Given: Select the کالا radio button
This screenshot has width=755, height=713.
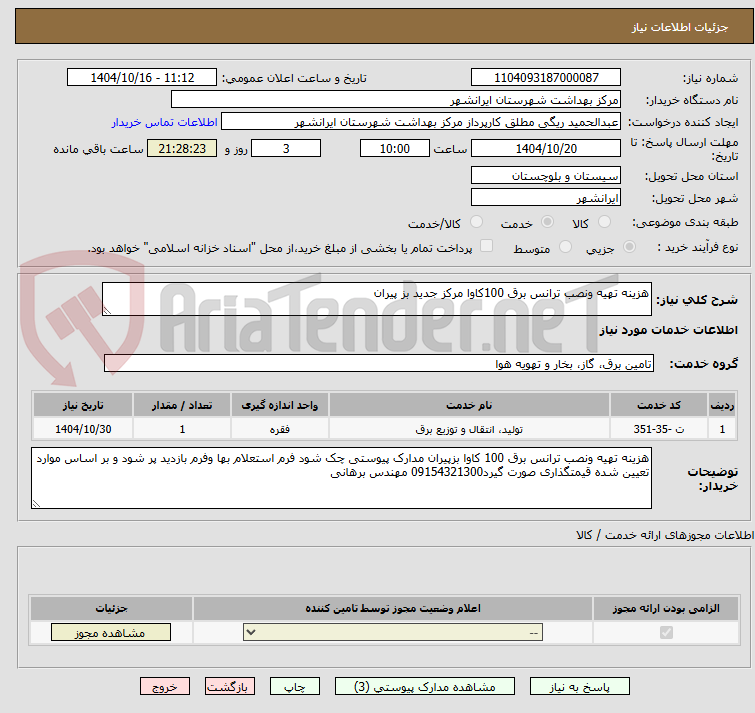Looking at the screenshot, I should coord(604,222).
